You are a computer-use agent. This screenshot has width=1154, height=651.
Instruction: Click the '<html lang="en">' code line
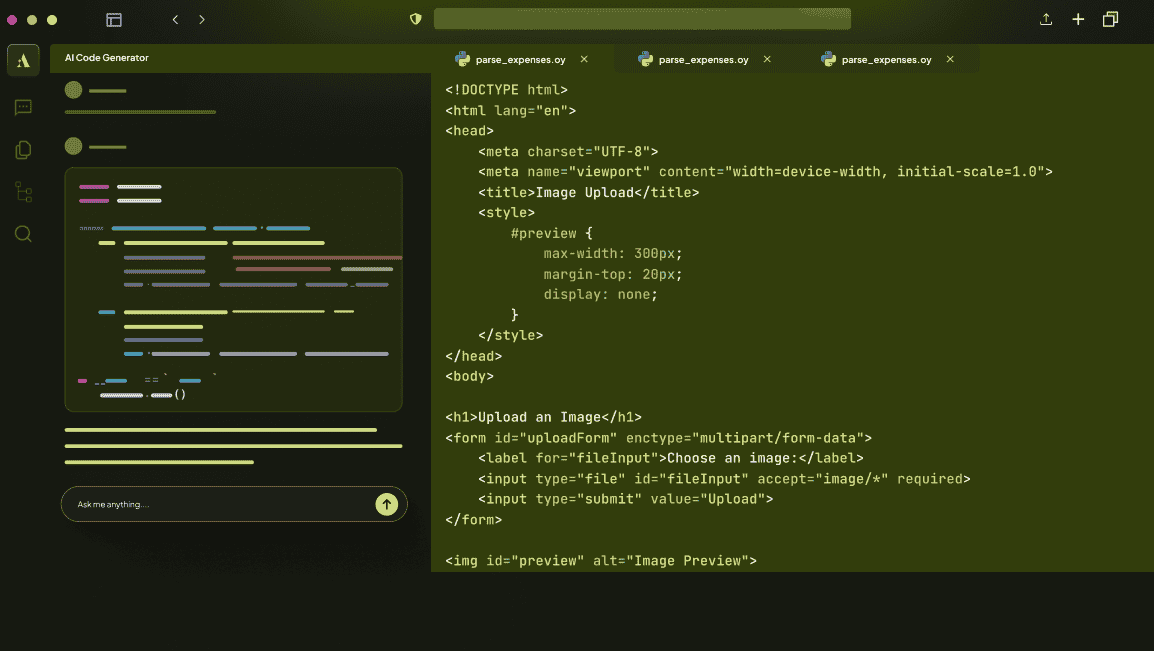tap(511, 110)
